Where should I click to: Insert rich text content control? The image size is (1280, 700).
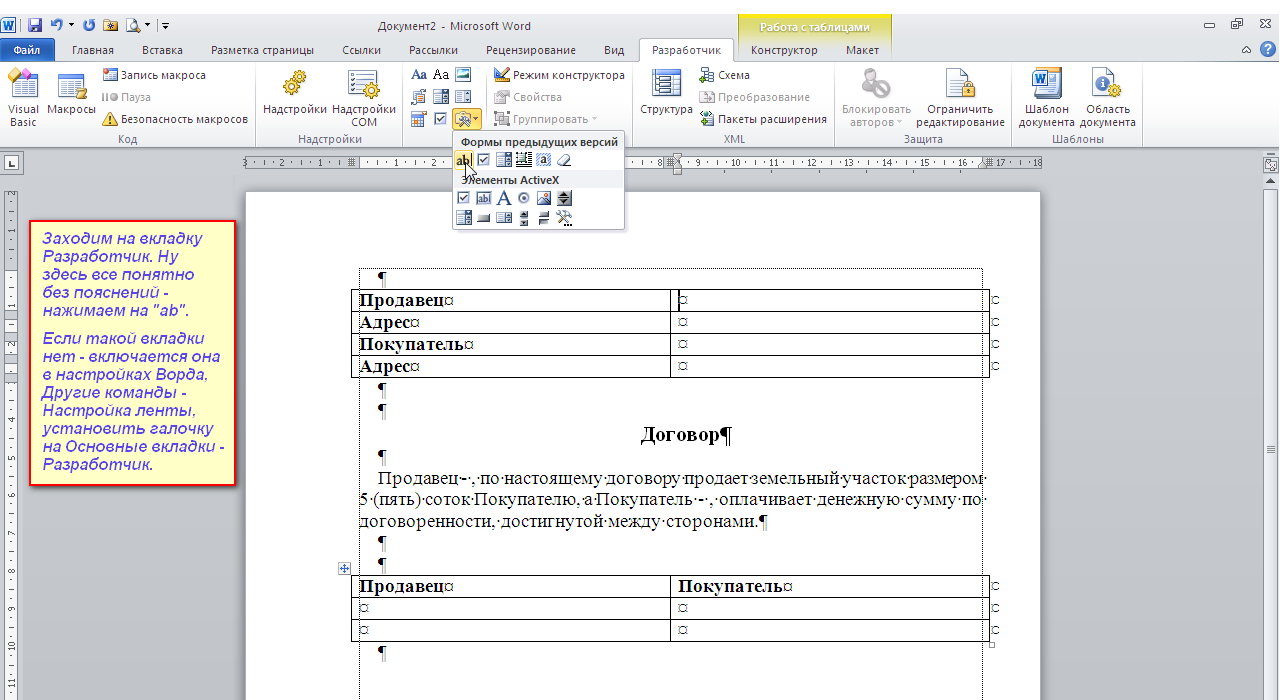tap(419, 75)
